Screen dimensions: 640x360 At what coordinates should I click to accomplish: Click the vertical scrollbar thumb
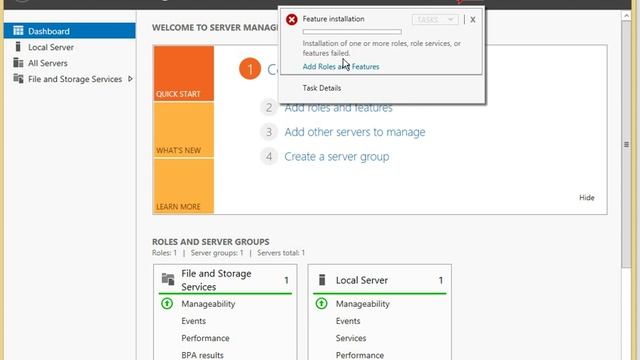coord(626,144)
